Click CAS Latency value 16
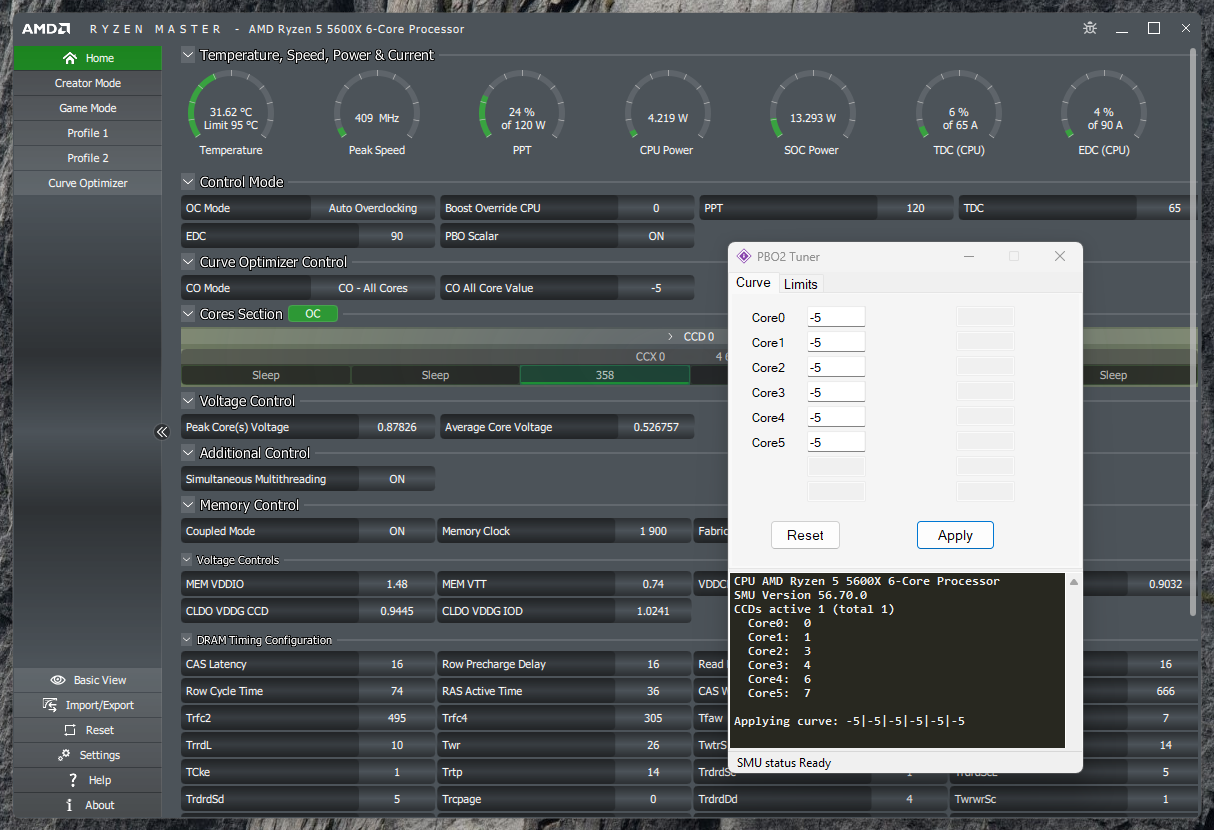This screenshot has height=830, width=1214. tap(397, 664)
